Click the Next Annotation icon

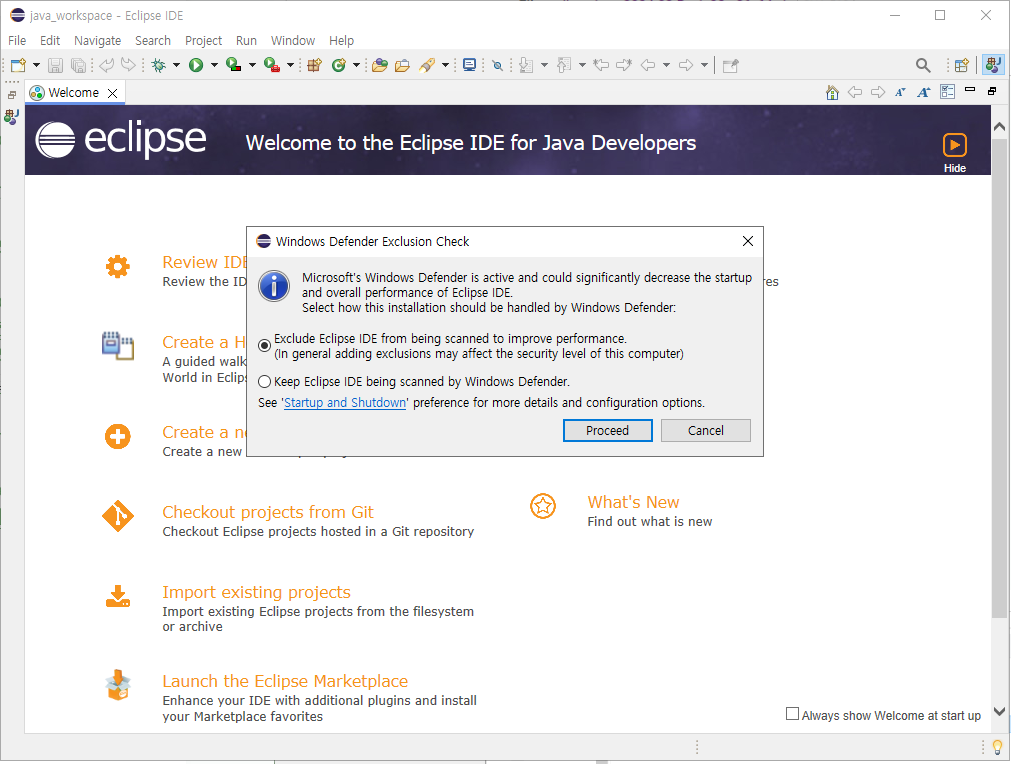pos(526,65)
